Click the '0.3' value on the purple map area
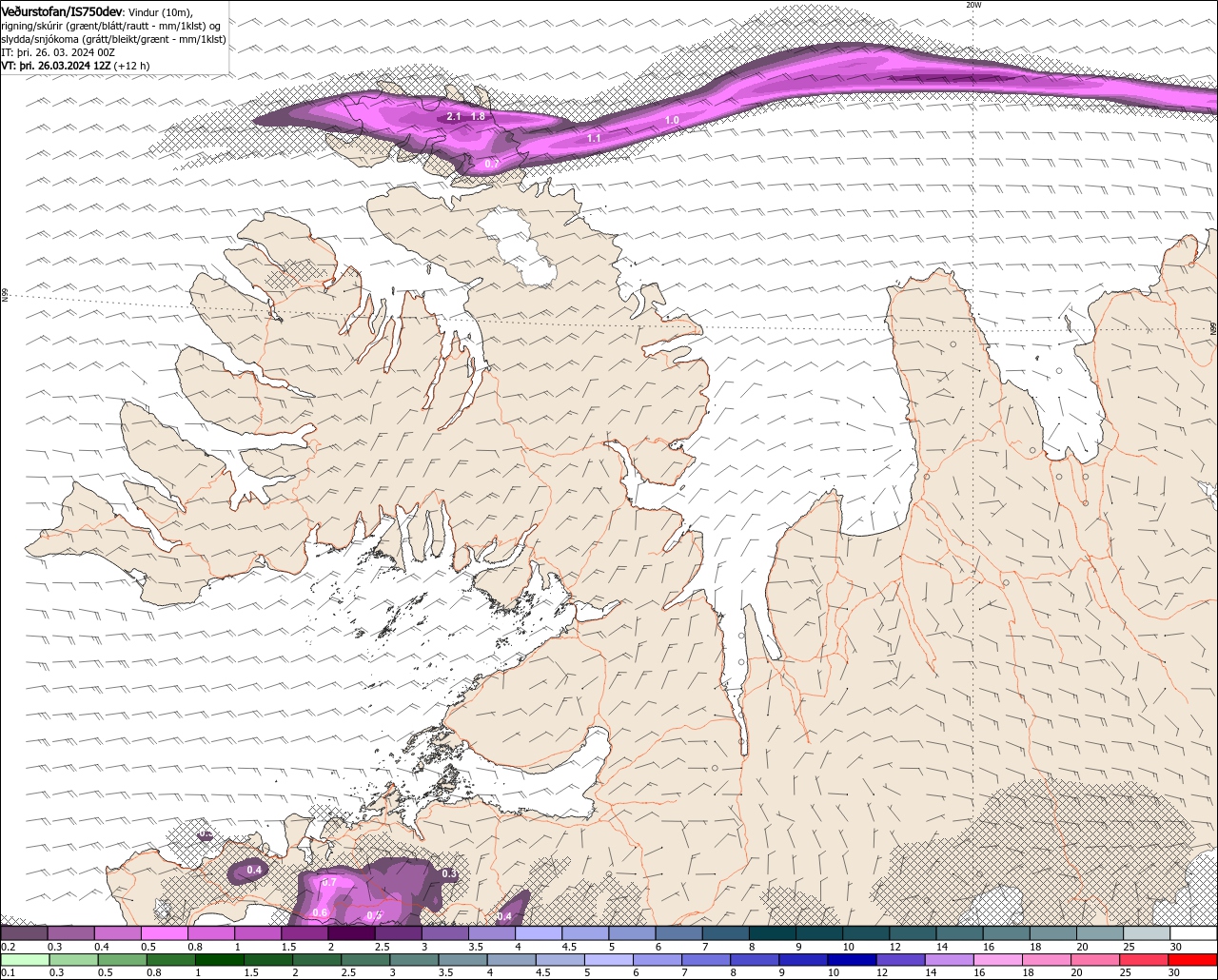The image size is (1218, 980). pyautogui.click(x=449, y=873)
